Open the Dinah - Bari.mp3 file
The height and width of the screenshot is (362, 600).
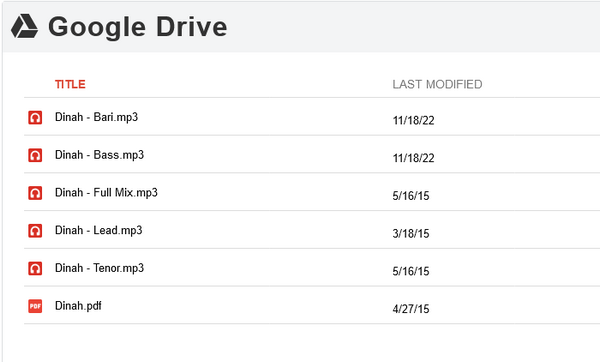pyautogui.click(x=96, y=117)
